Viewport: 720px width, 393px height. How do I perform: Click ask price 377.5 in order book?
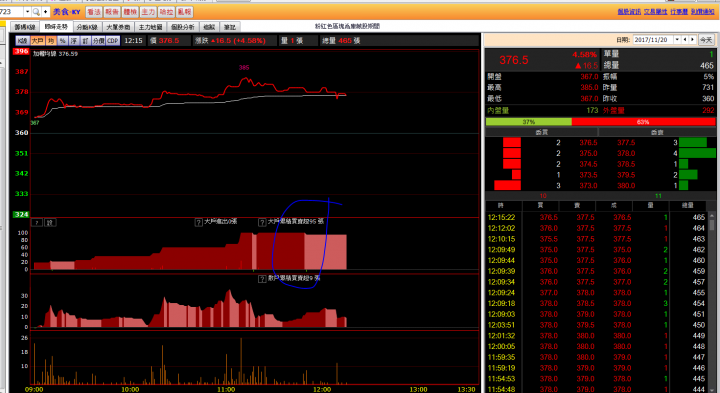click(x=626, y=143)
